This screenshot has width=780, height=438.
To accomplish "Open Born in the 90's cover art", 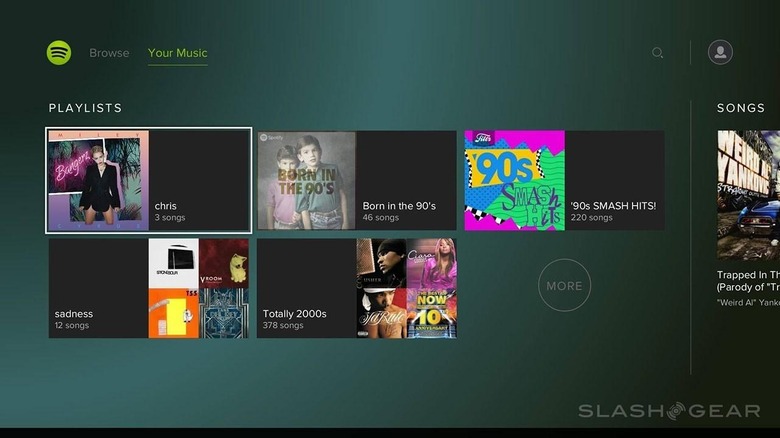I will click(x=306, y=180).
